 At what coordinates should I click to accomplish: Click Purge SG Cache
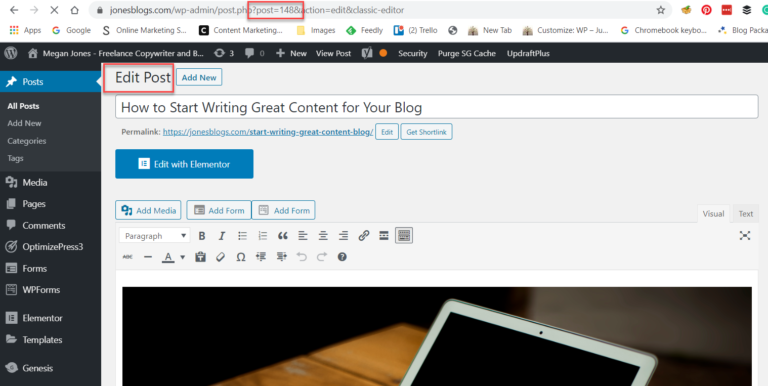466,53
